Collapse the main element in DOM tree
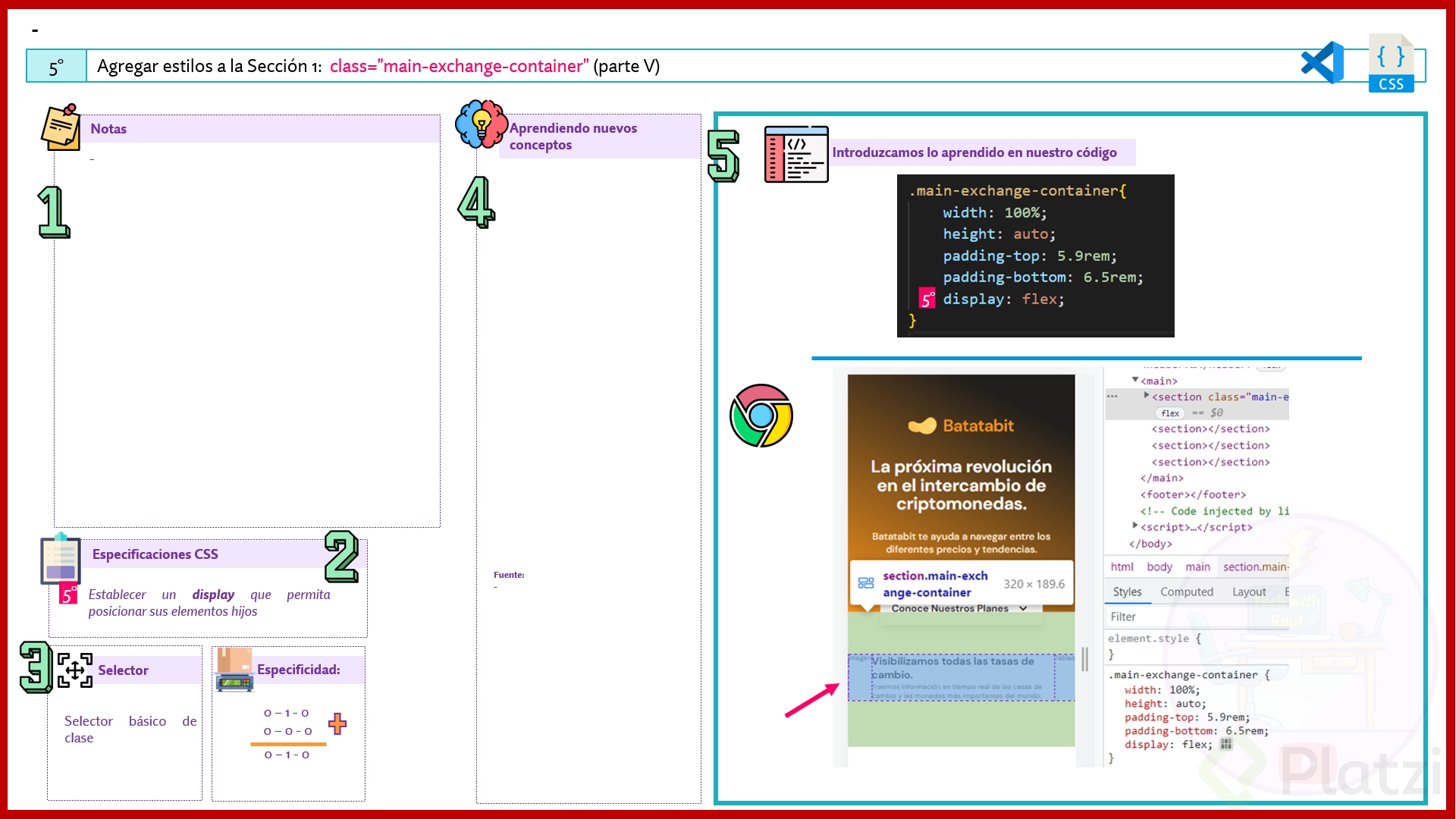Image resolution: width=1456 pixels, height=819 pixels. pos(1135,380)
